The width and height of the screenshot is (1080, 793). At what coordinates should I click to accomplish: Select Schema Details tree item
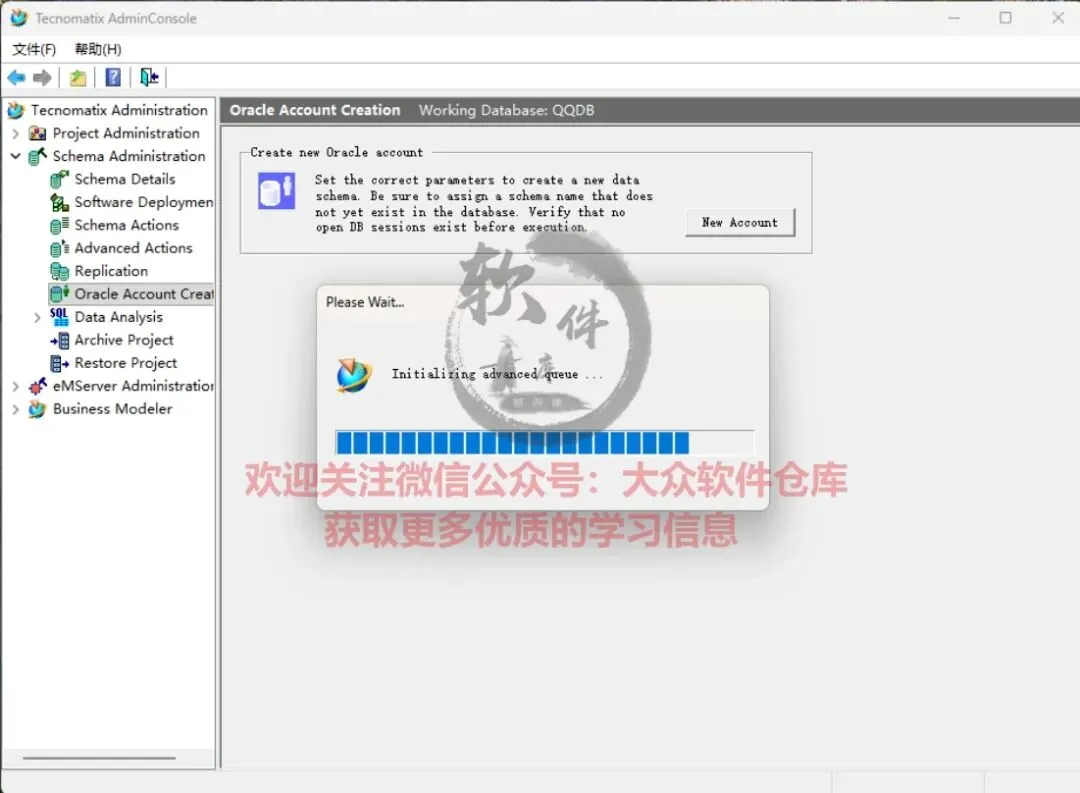[x=125, y=179]
